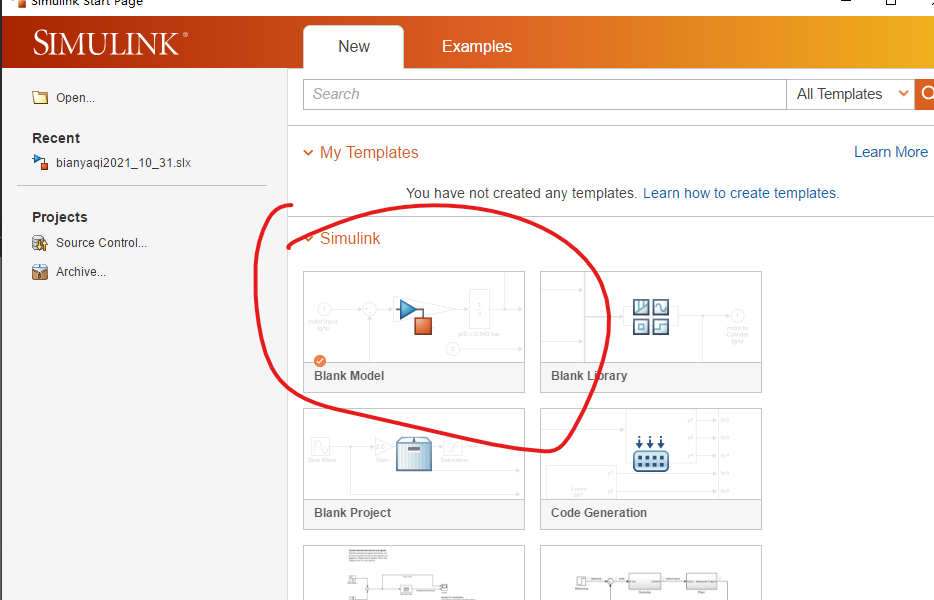Click the Projects heading
934x600 pixels.
click(60, 217)
